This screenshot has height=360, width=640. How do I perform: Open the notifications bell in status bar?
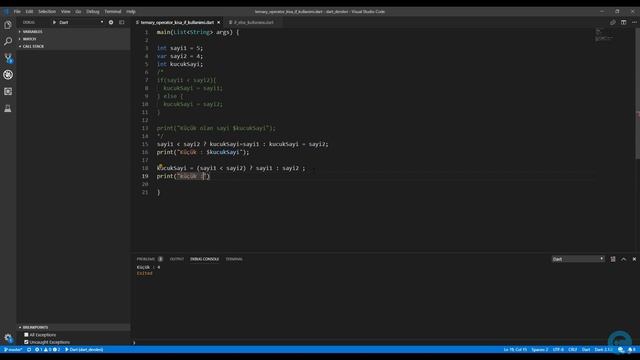(631, 350)
